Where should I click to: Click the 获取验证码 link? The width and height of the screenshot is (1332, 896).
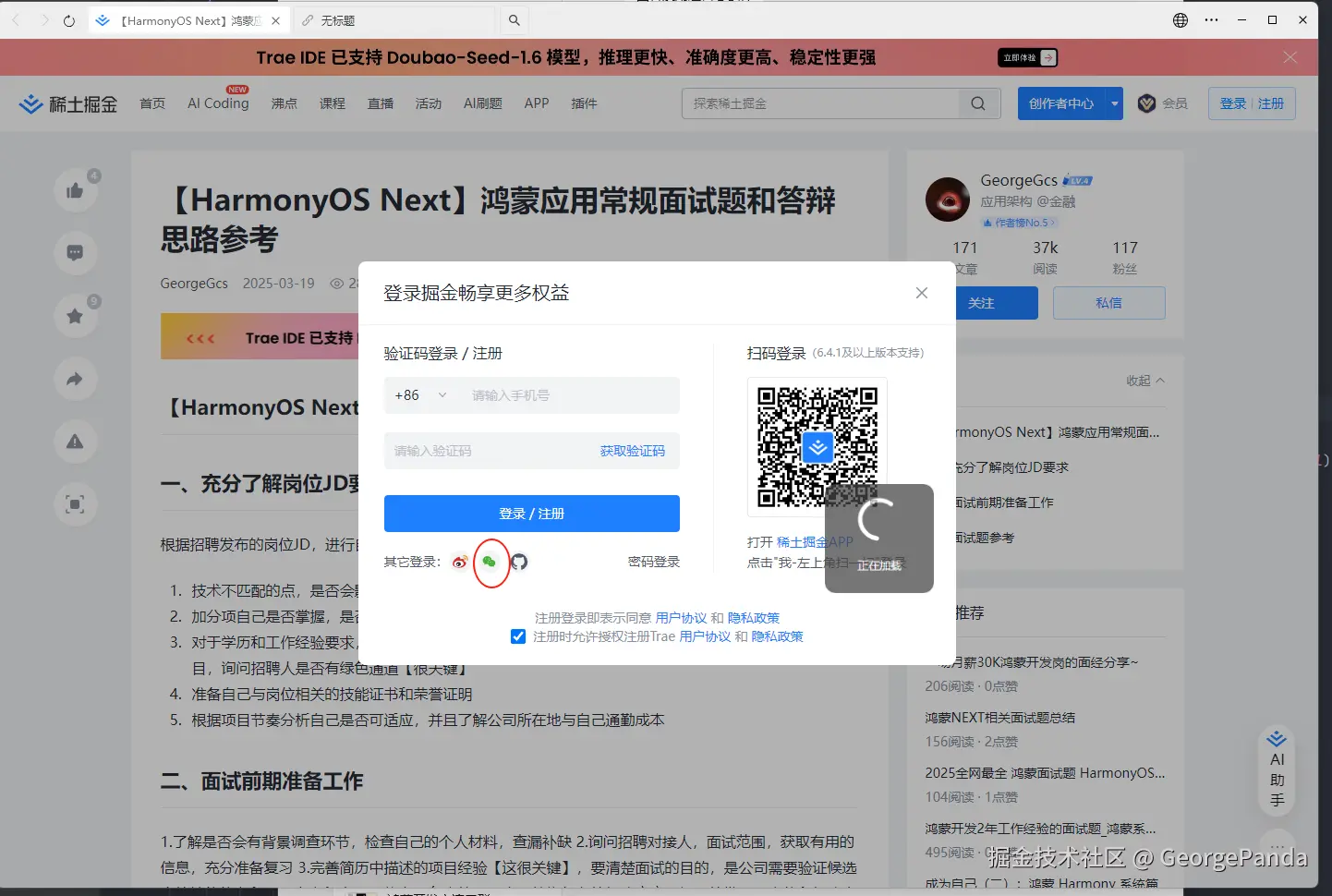click(633, 451)
